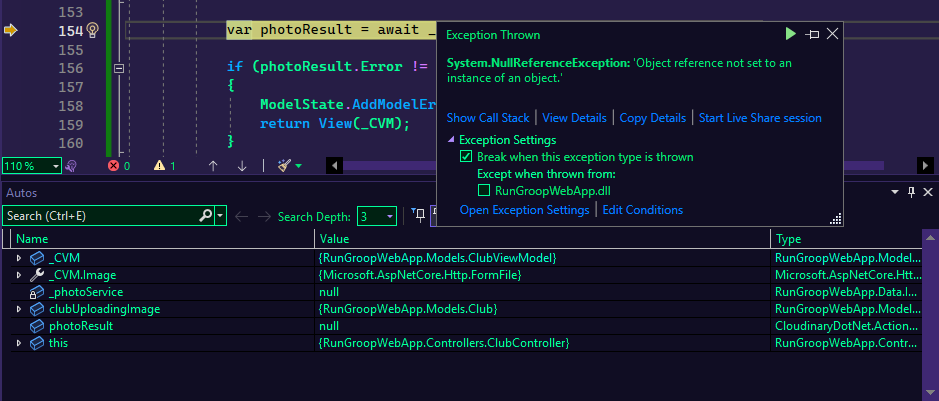Screen dimensions: 939x401
Task: Click the Value column header in Autos
Action: (543, 239)
